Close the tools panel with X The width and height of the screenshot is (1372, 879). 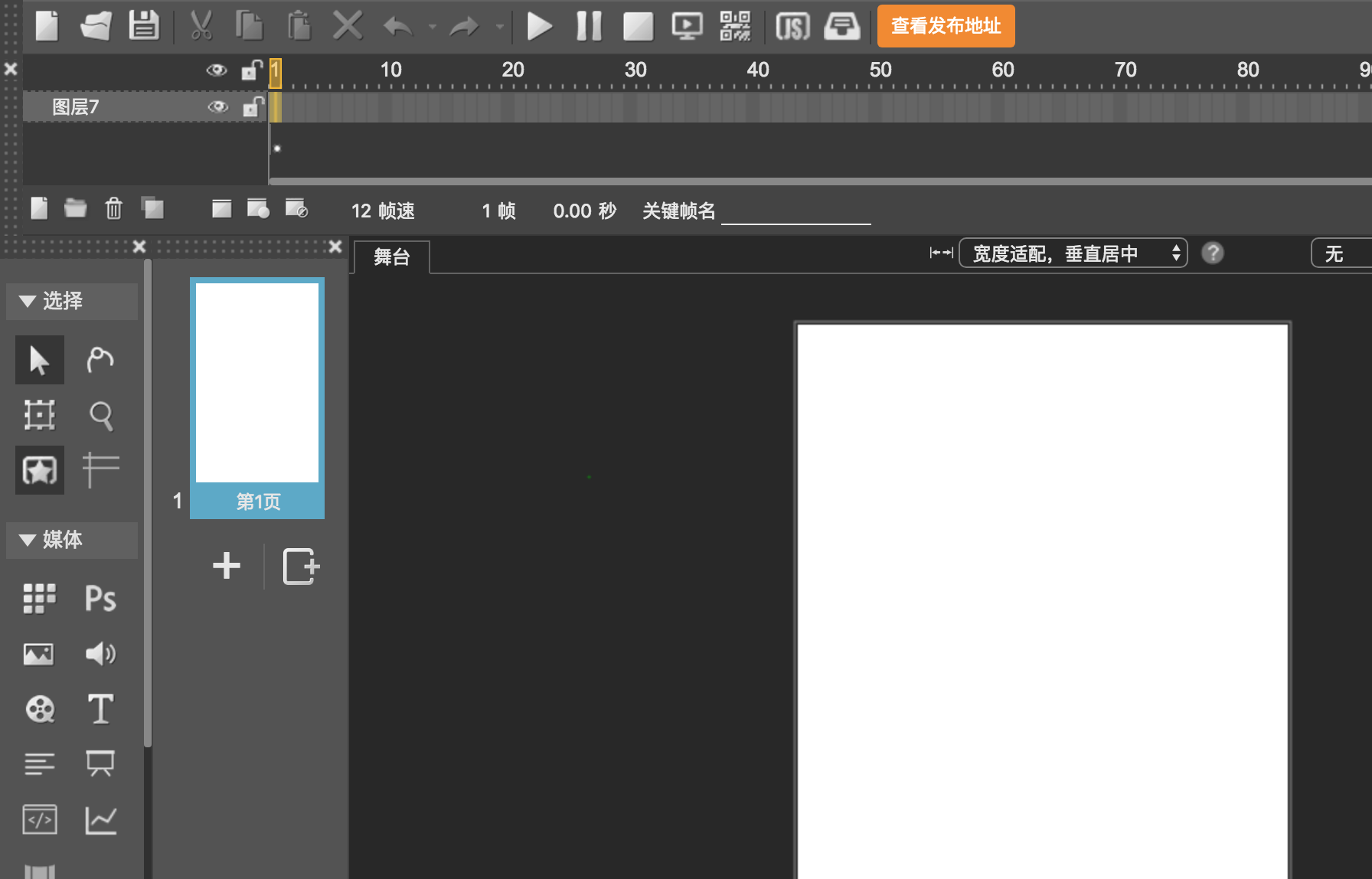coord(139,247)
